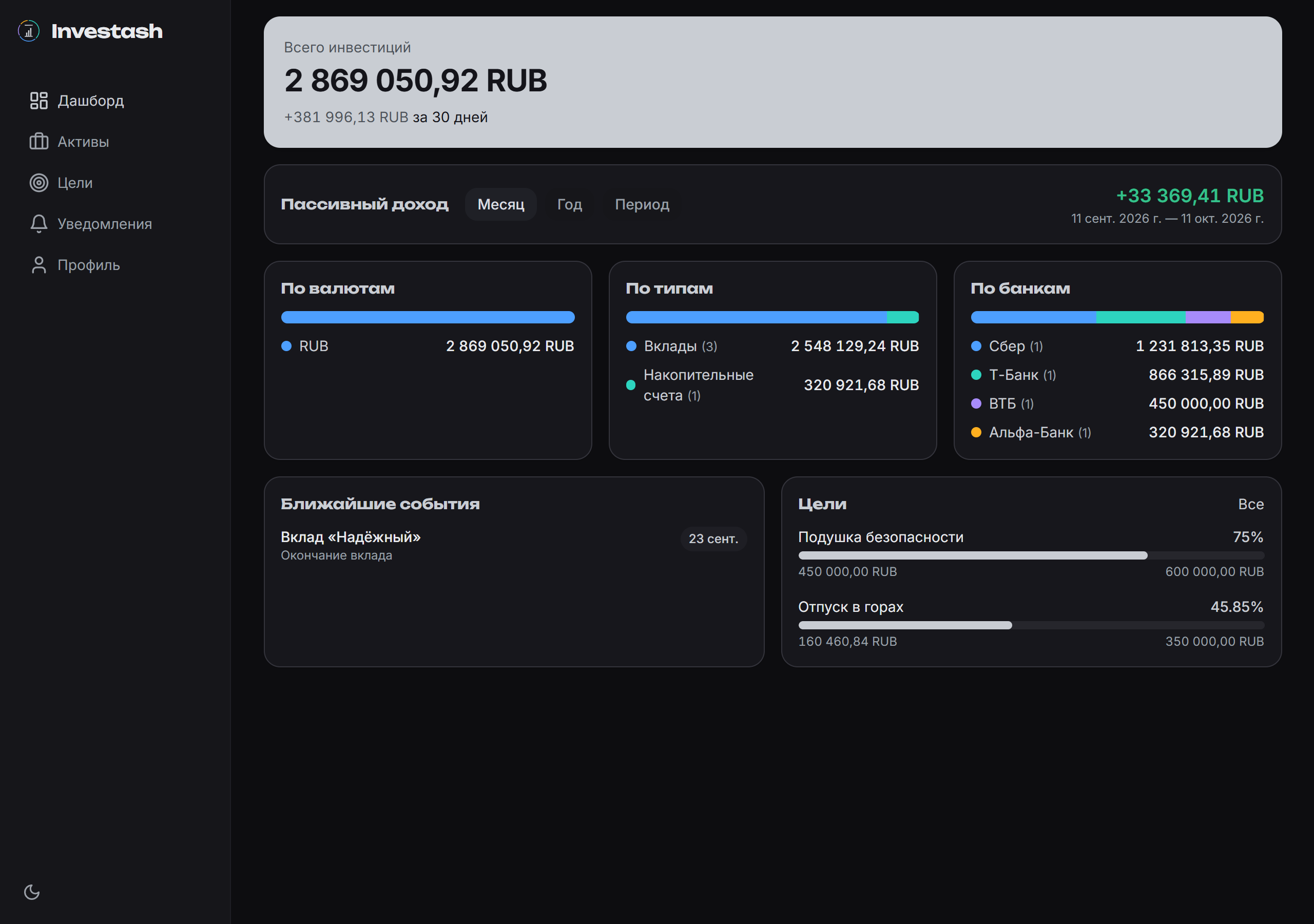The image size is (1314, 924).
Task: Open the Цели menu item
Action: 114,183
